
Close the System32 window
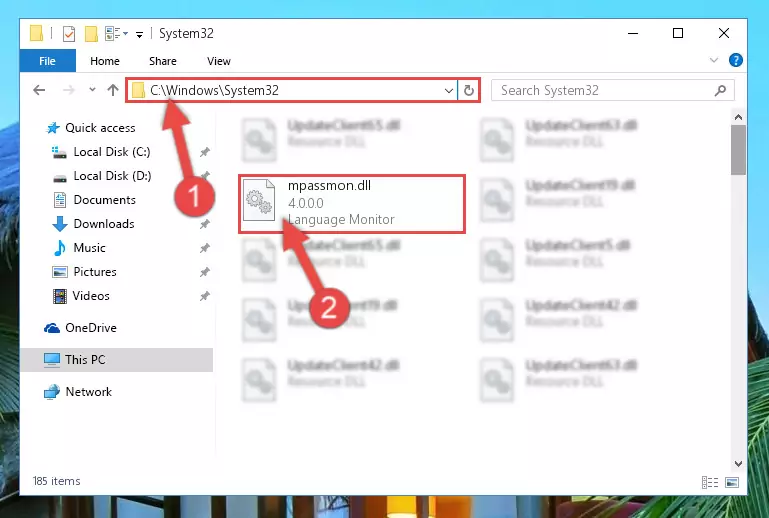(x=724, y=33)
